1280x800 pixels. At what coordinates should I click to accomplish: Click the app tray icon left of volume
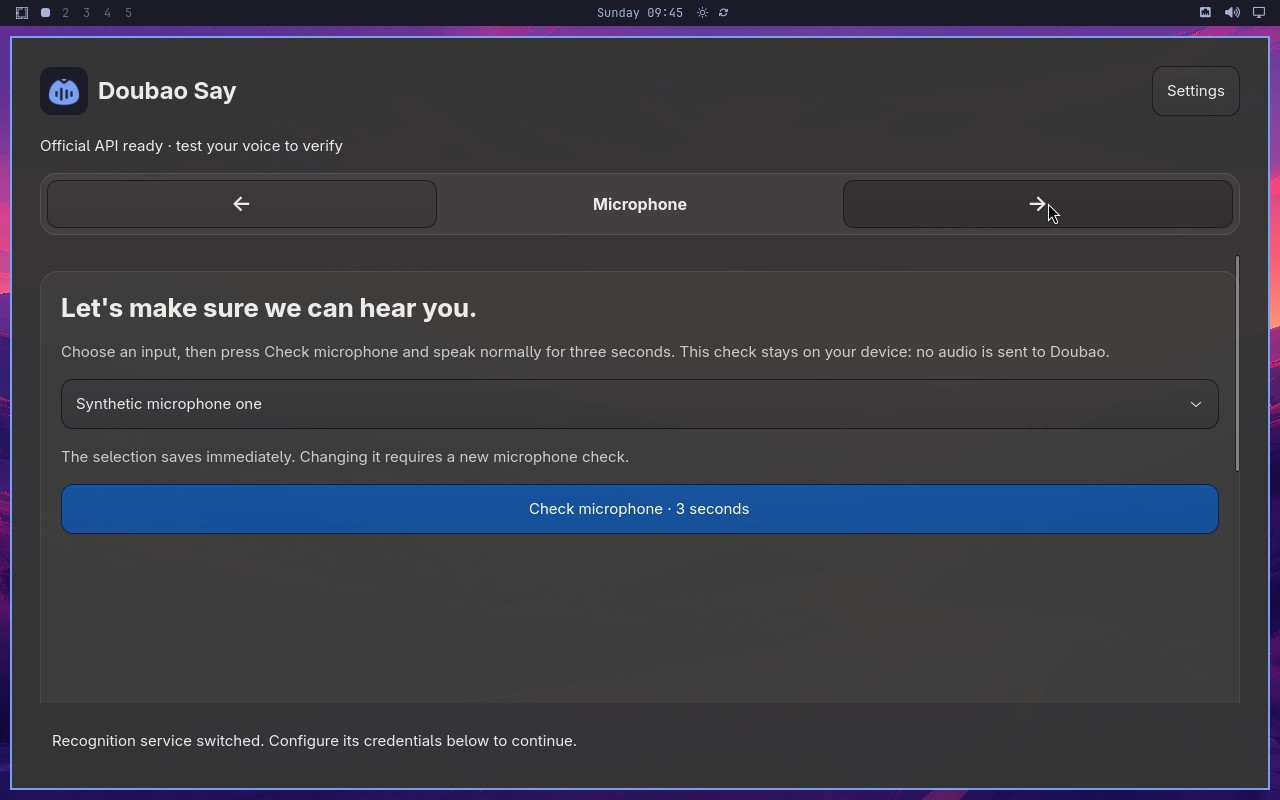tap(1205, 13)
